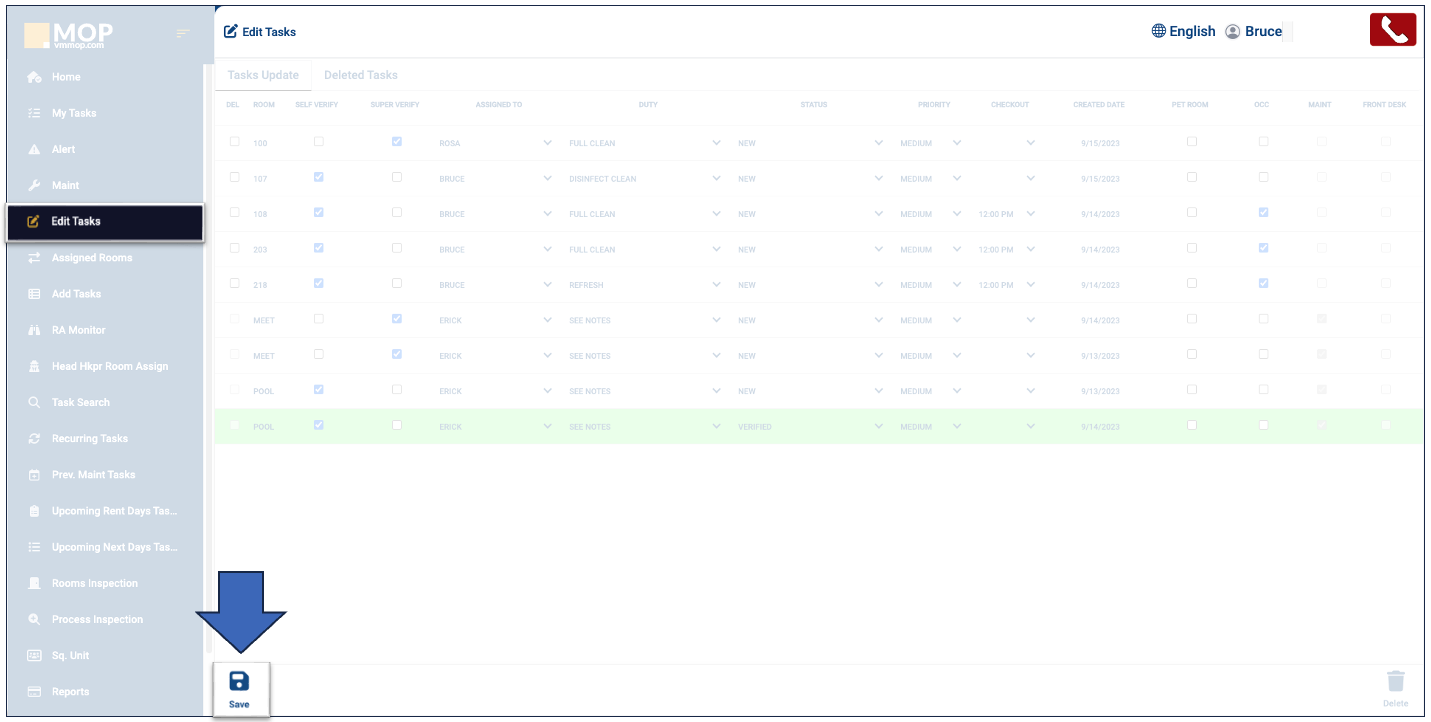This screenshot has height=722, width=1431.
Task: Check the Del checkbox for room 203
Action: click(x=235, y=248)
